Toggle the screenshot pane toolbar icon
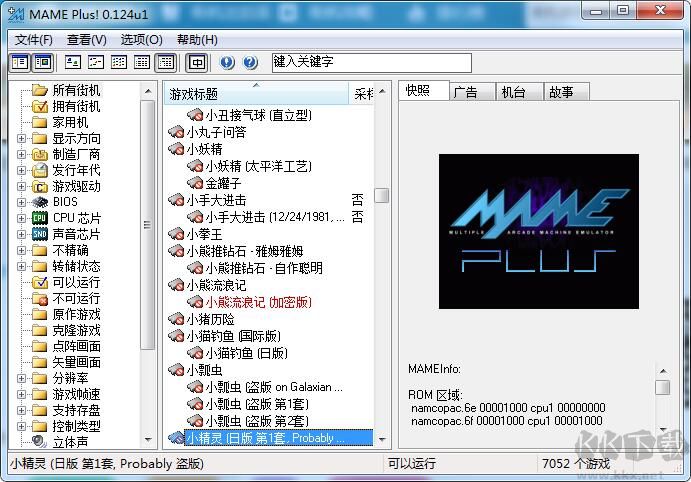Image resolution: width=691 pixels, height=482 pixels. click(x=43, y=62)
